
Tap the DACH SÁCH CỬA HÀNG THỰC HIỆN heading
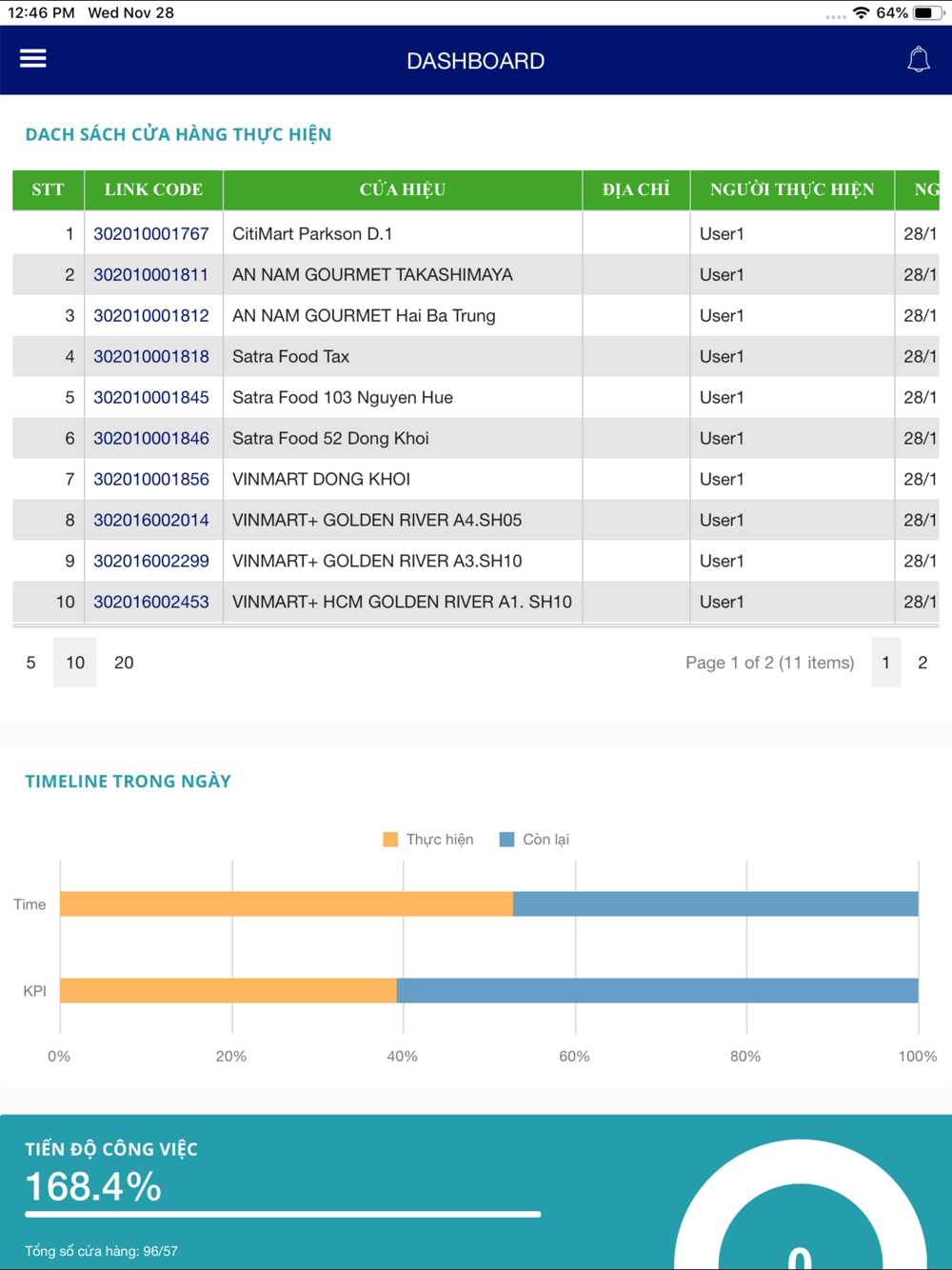(178, 134)
